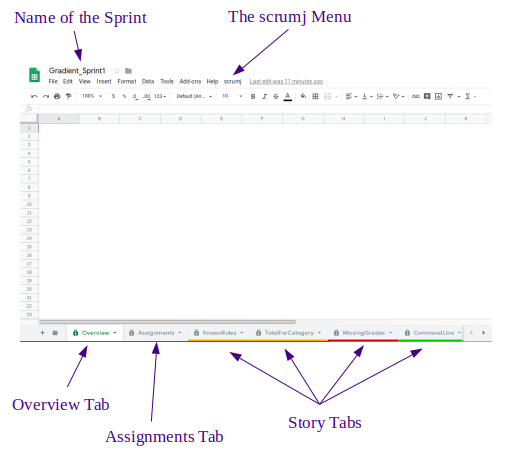The width and height of the screenshot is (518, 451).
Task: Undo the last action
Action: [x=34, y=96]
